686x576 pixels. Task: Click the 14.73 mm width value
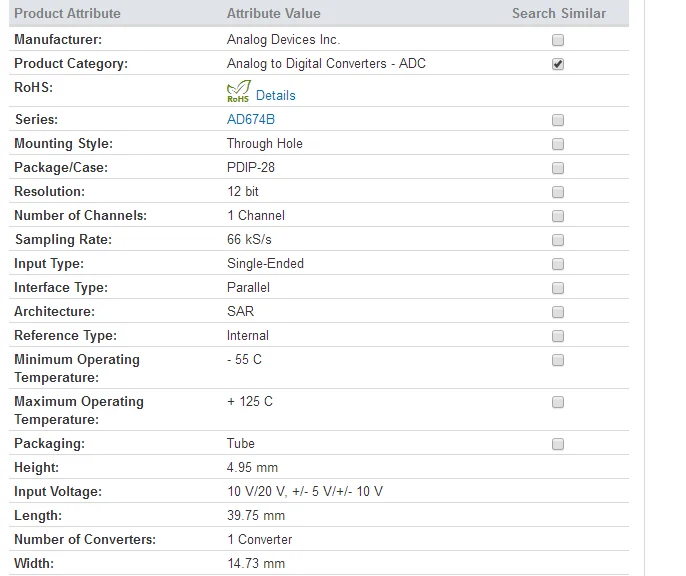[256, 563]
